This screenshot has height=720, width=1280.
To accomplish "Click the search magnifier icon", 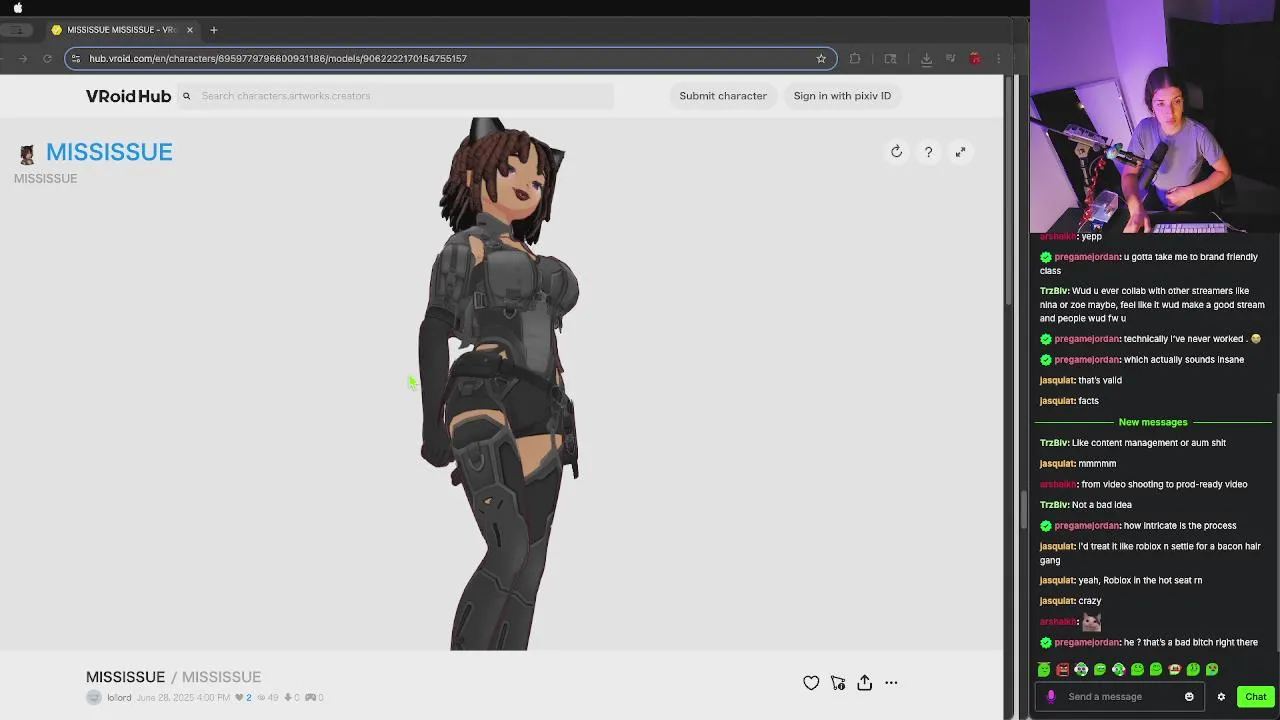I will [x=186, y=96].
